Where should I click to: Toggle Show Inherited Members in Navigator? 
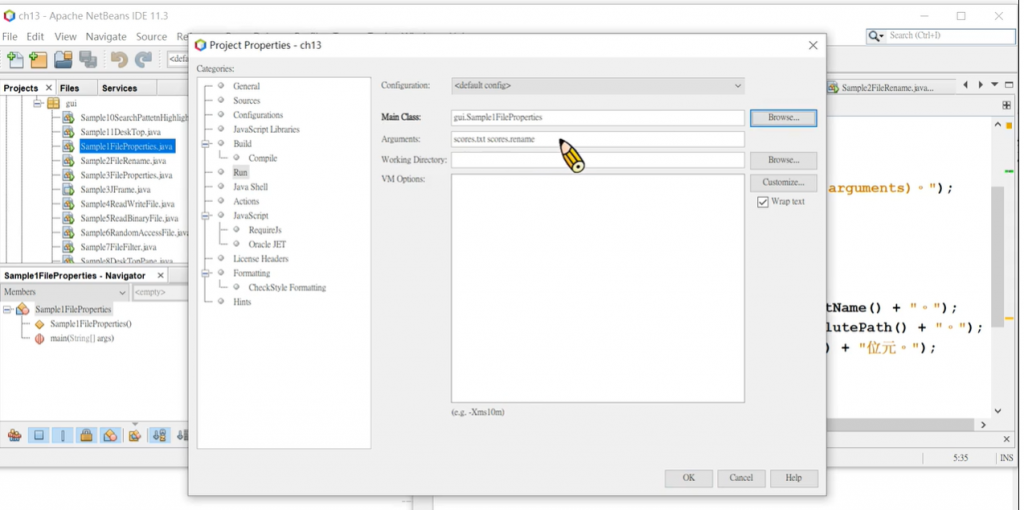coord(14,435)
